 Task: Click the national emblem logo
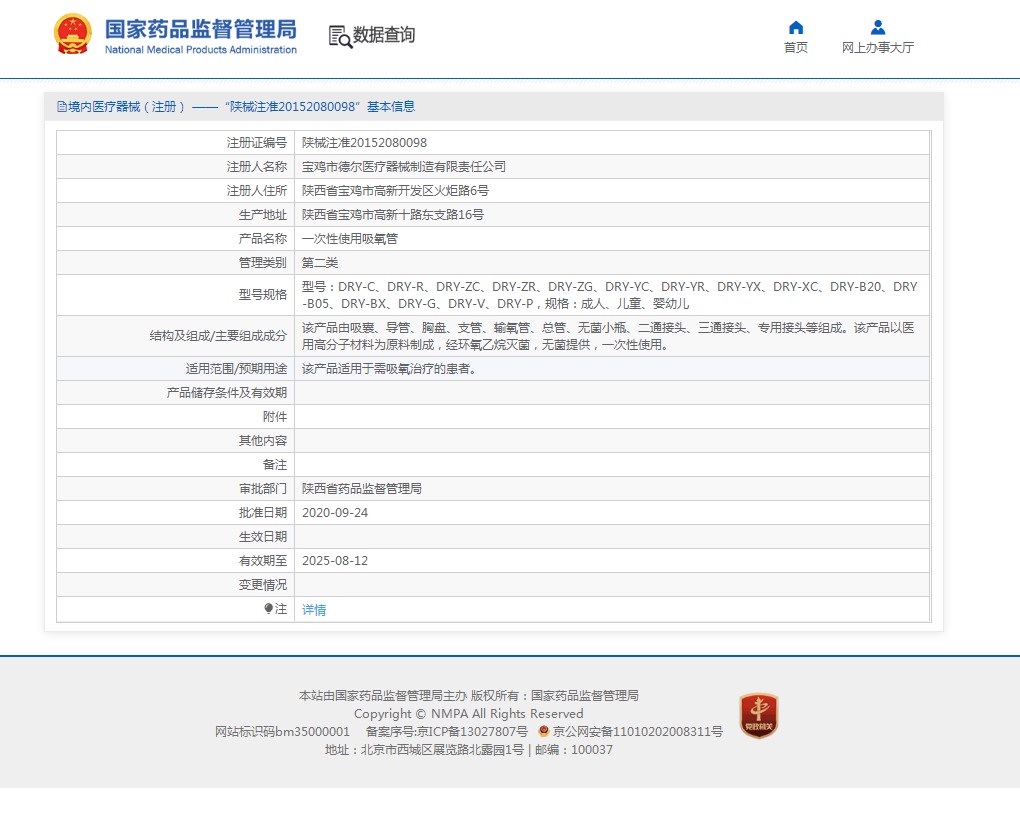[x=73, y=34]
